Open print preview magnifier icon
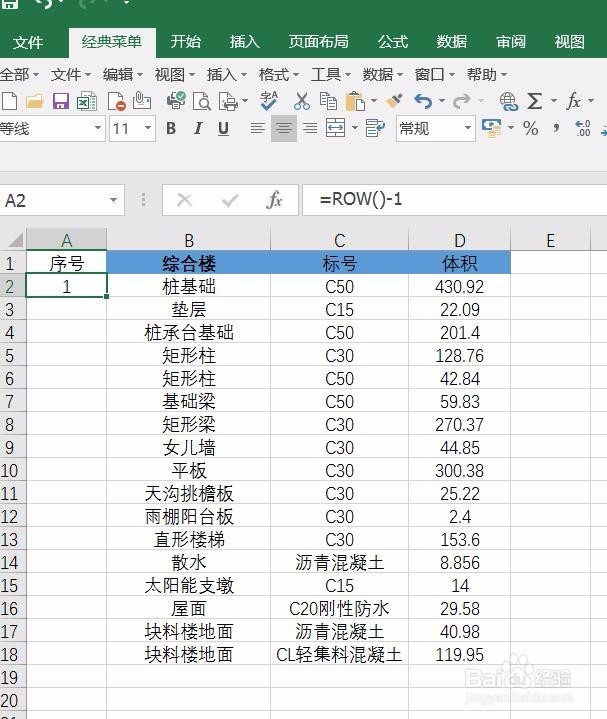Image resolution: width=607 pixels, height=719 pixels. click(x=202, y=101)
